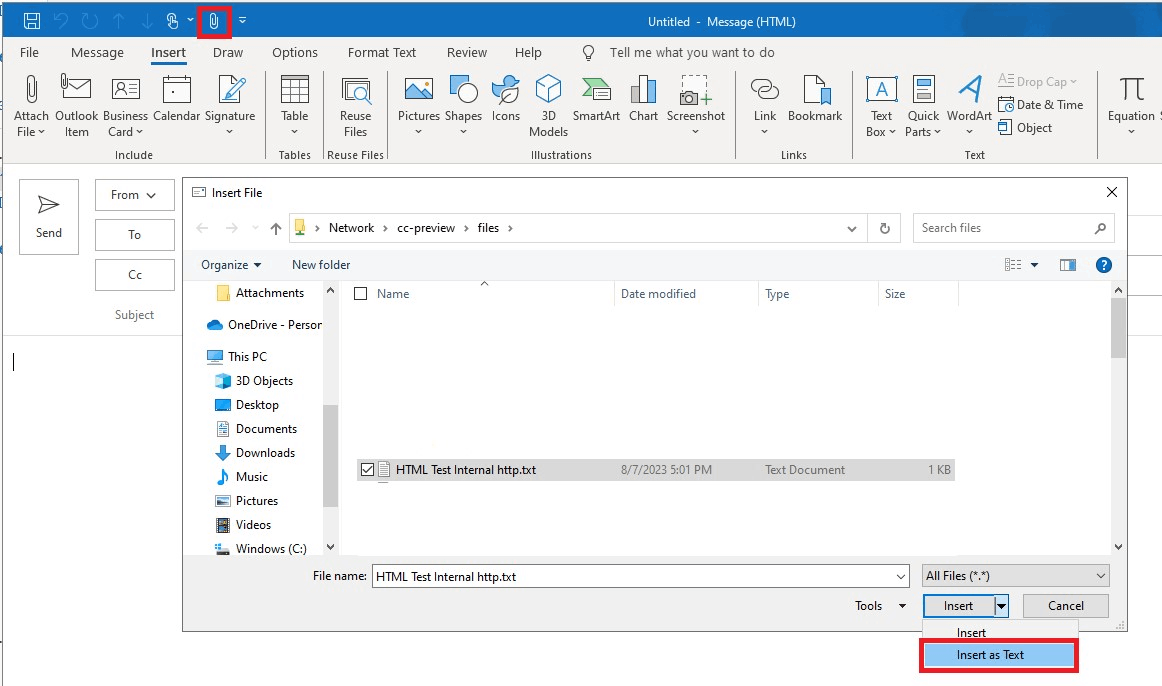Open the Signature menu

[x=230, y=106]
